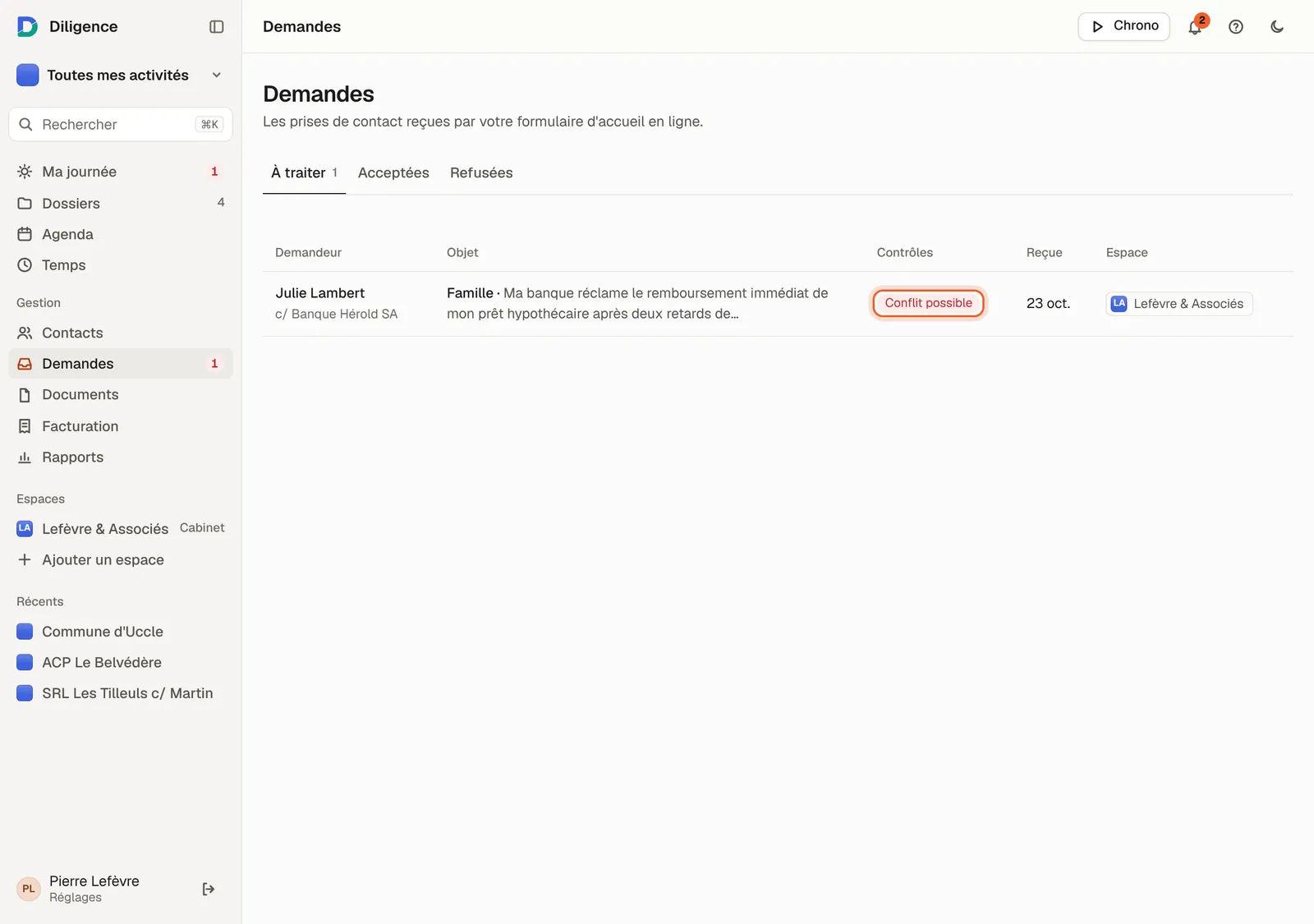1314x924 pixels.
Task: Go to Agenda
Action: tap(121, 234)
